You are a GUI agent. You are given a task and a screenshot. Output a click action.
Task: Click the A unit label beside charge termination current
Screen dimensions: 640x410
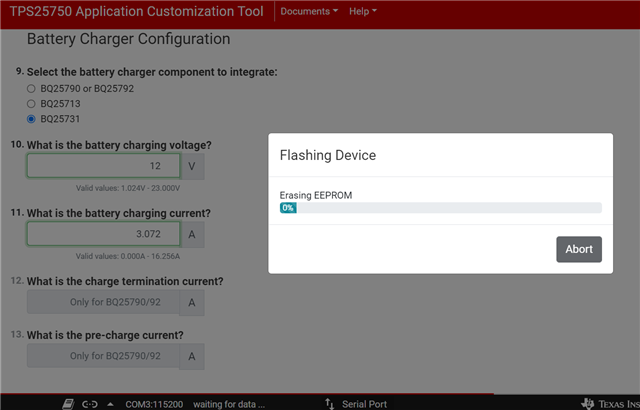tap(192, 303)
